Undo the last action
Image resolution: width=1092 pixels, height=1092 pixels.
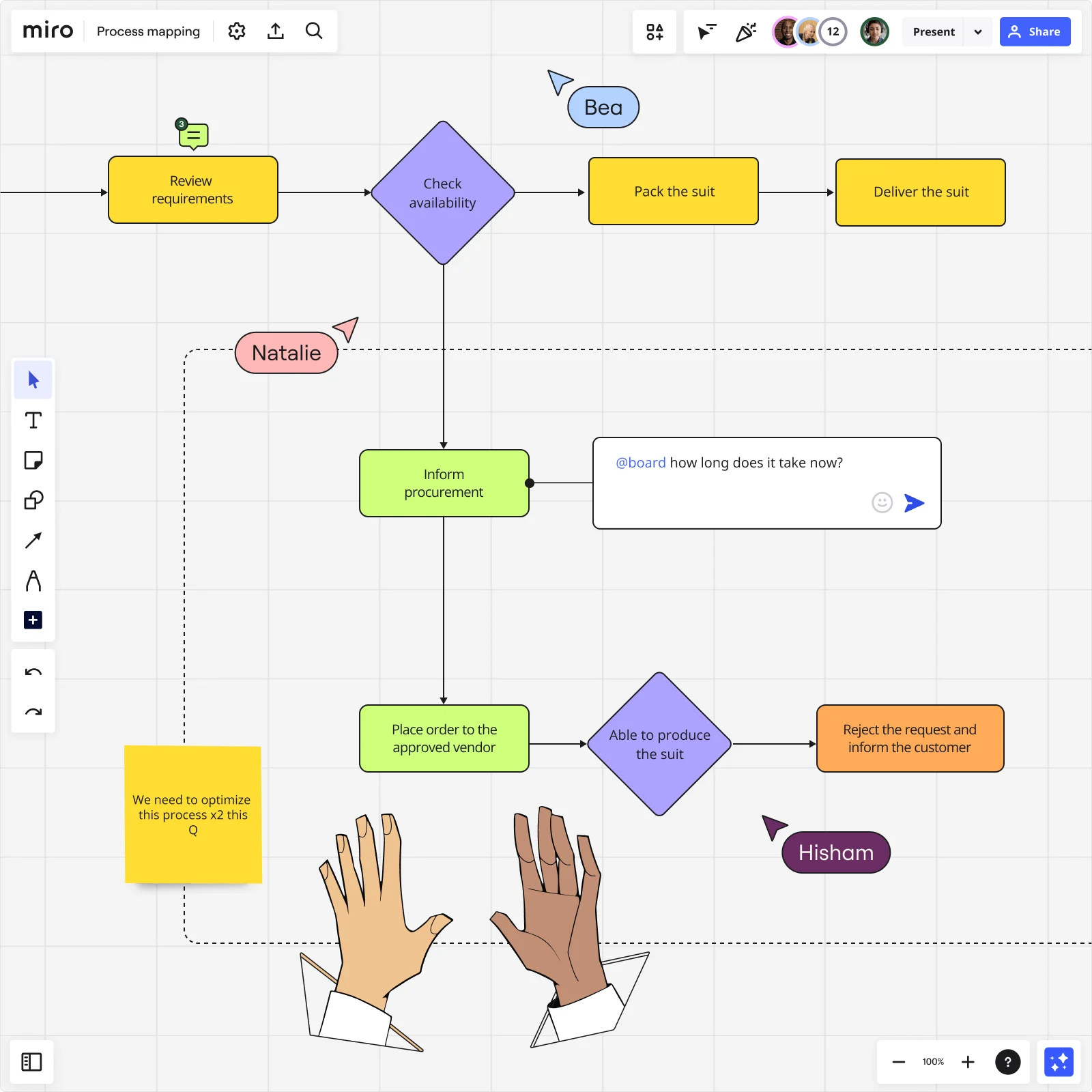tap(33, 672)
